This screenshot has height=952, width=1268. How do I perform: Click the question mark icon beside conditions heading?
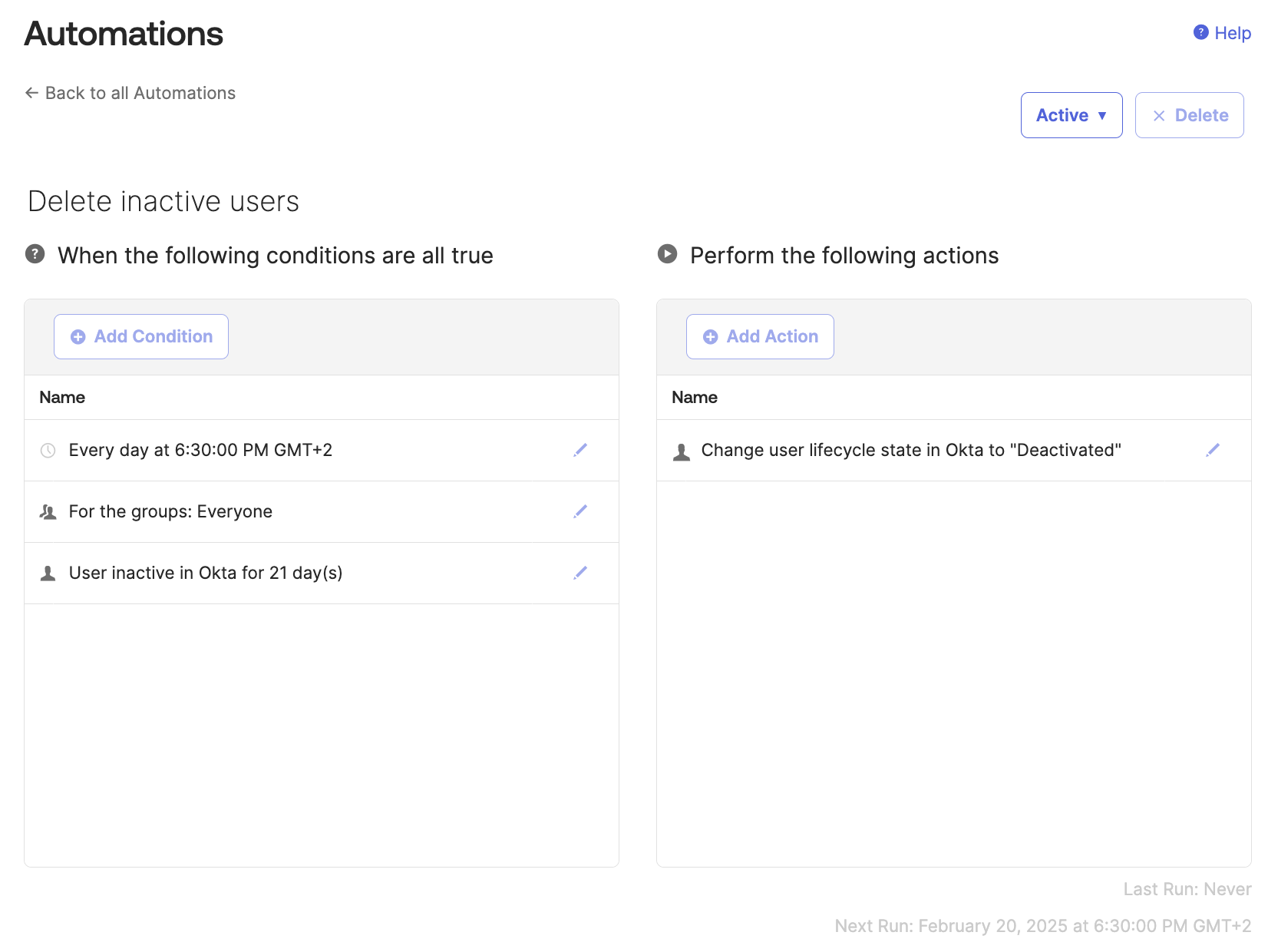pyautogui.click(x=35, y=254)
